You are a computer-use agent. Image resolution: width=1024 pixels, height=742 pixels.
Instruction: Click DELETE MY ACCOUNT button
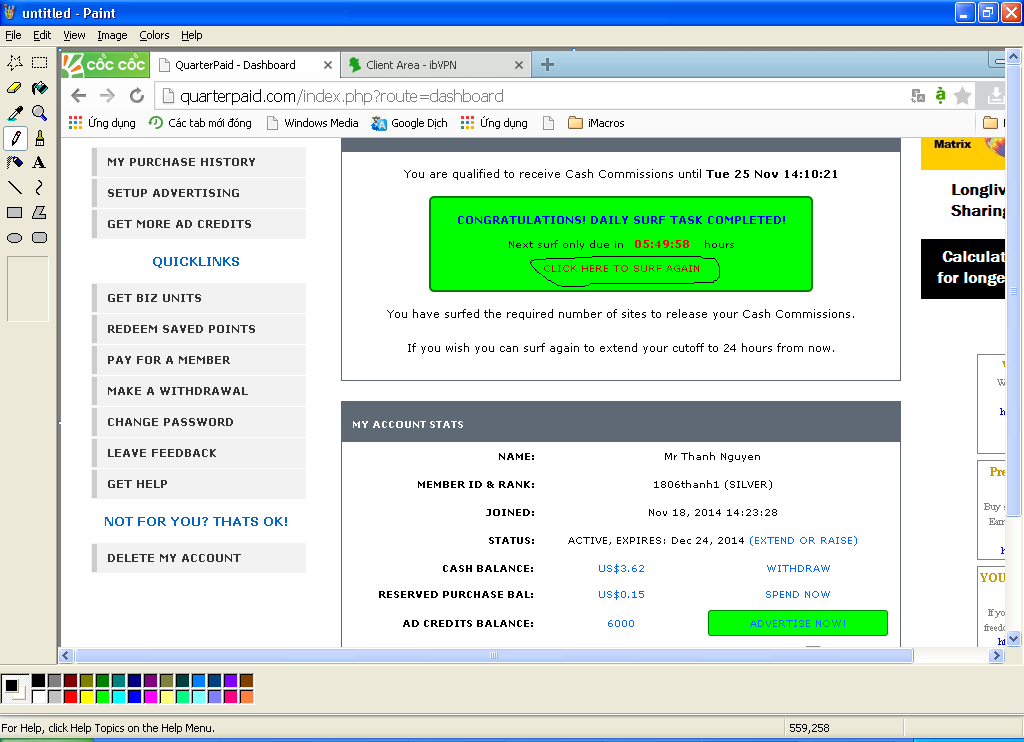[199, 558]
